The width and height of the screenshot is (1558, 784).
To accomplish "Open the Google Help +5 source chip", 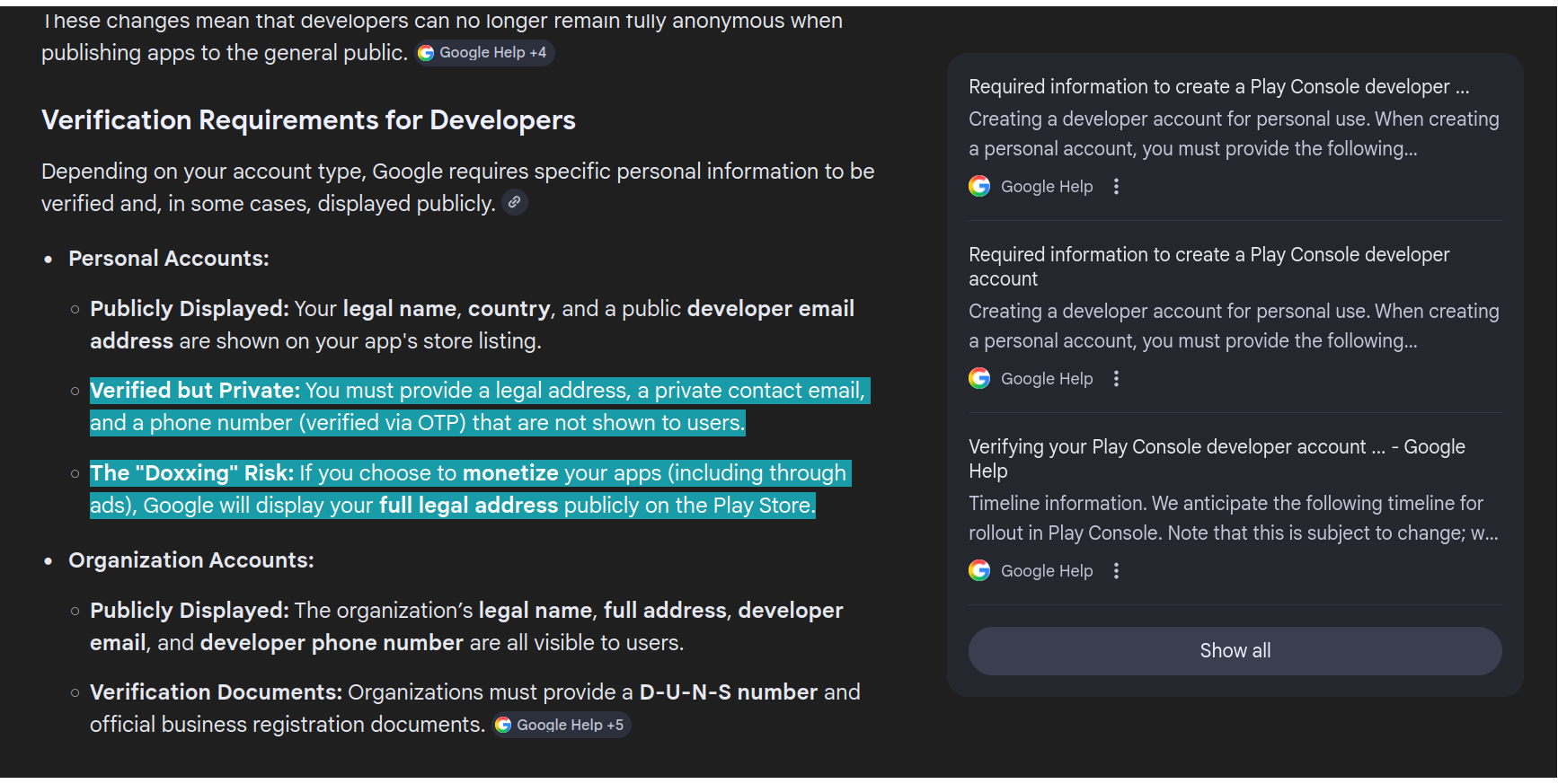I will (x=562, y=725).
